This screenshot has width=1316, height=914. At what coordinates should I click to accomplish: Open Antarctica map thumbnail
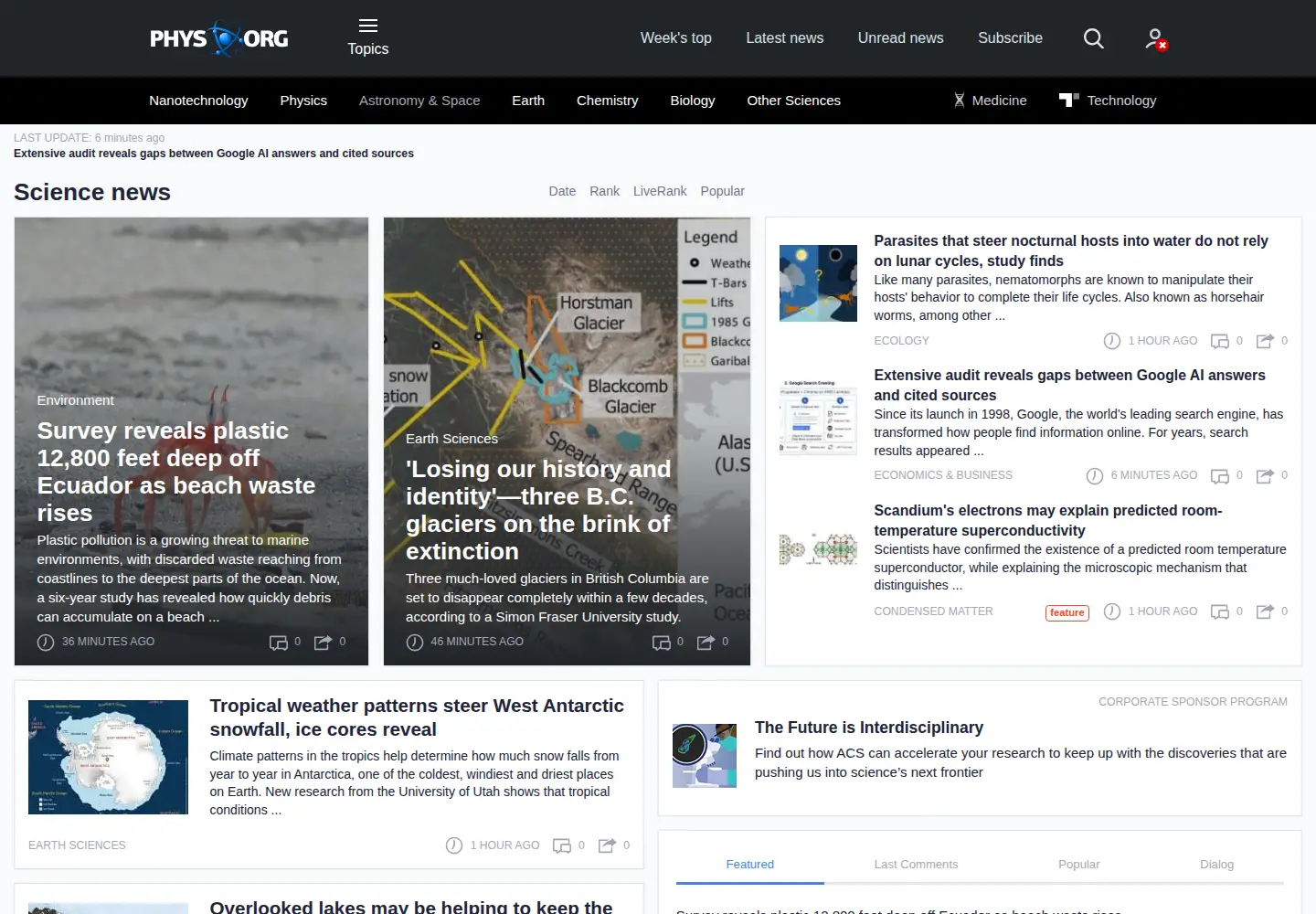pyautogui.click(x=108, y=757)
